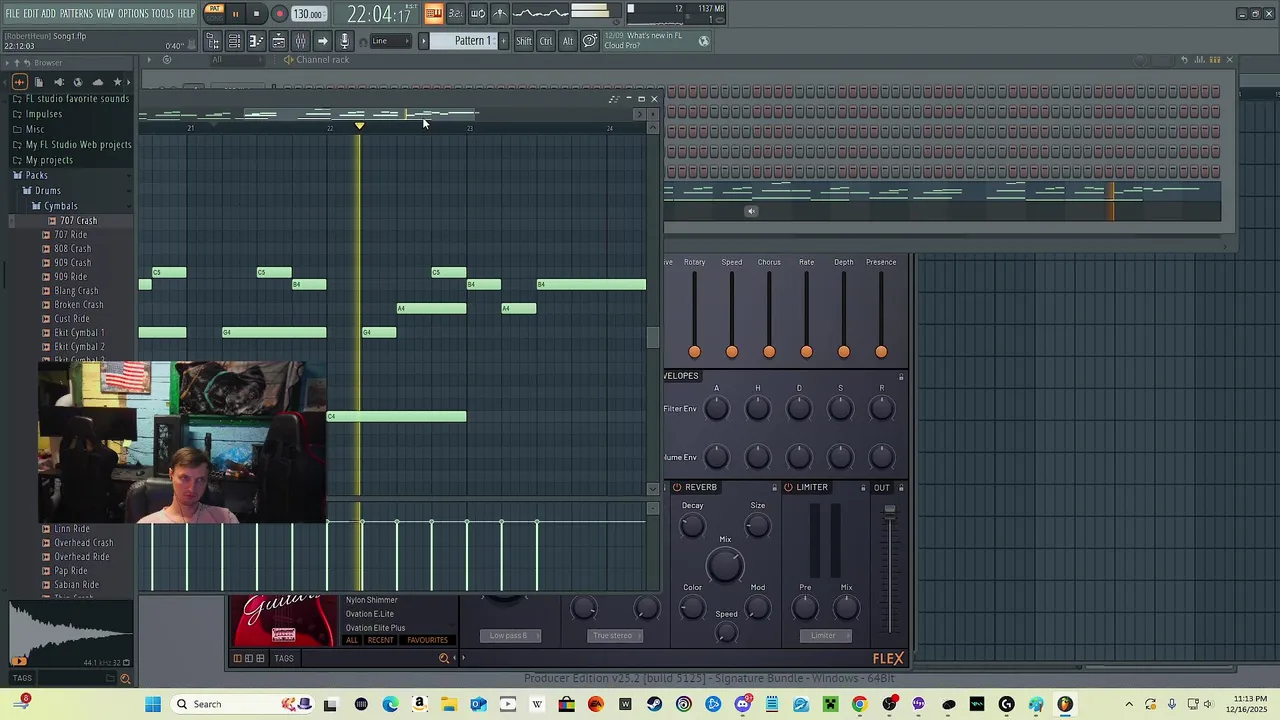Collapse the Cymbals folder
The image size is (1280, 720).
click(x=54, y=206)
